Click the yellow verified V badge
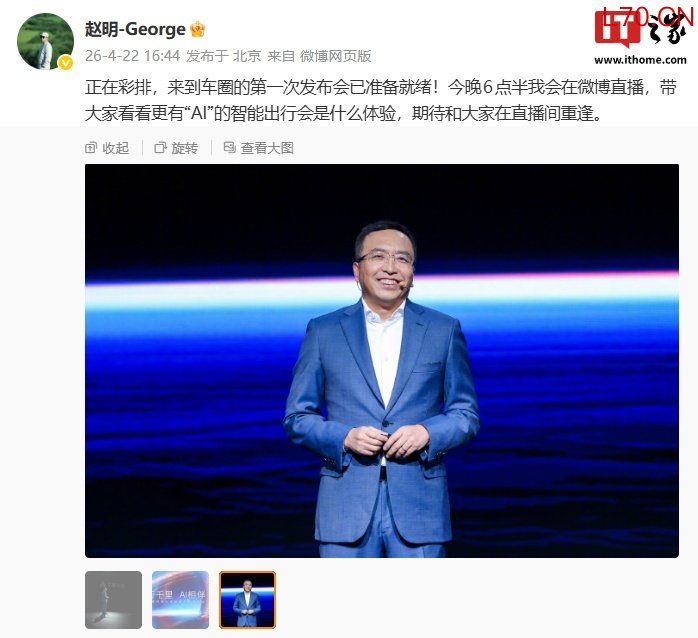 pyautogui.click(x=66, y=63)
